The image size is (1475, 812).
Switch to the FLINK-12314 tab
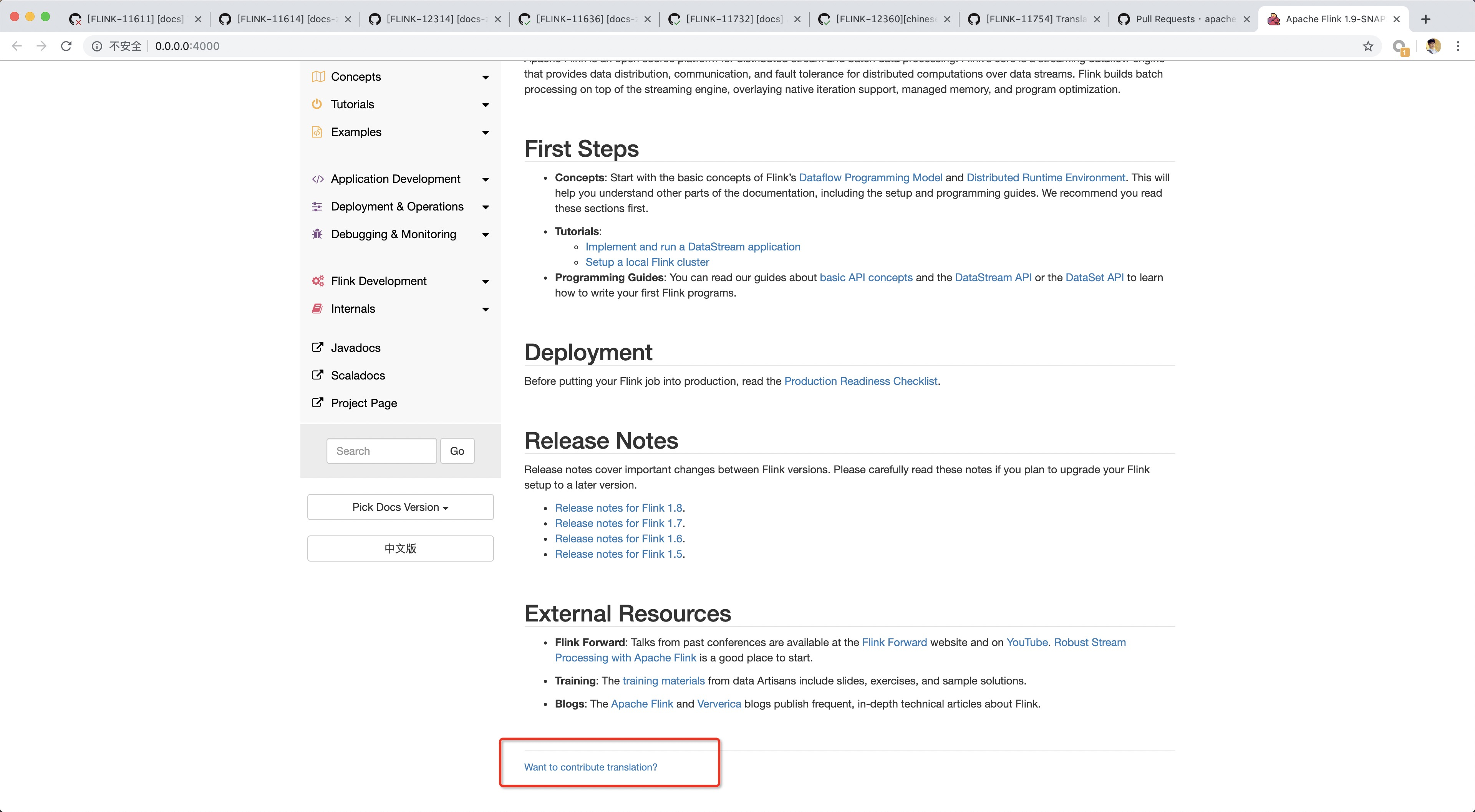pos(435,19)
